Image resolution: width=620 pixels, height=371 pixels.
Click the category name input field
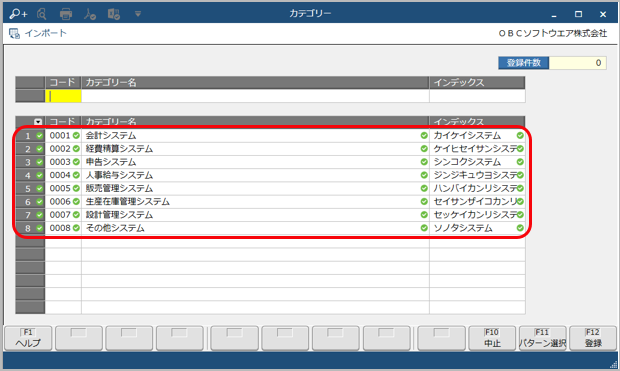pos(255,96)
